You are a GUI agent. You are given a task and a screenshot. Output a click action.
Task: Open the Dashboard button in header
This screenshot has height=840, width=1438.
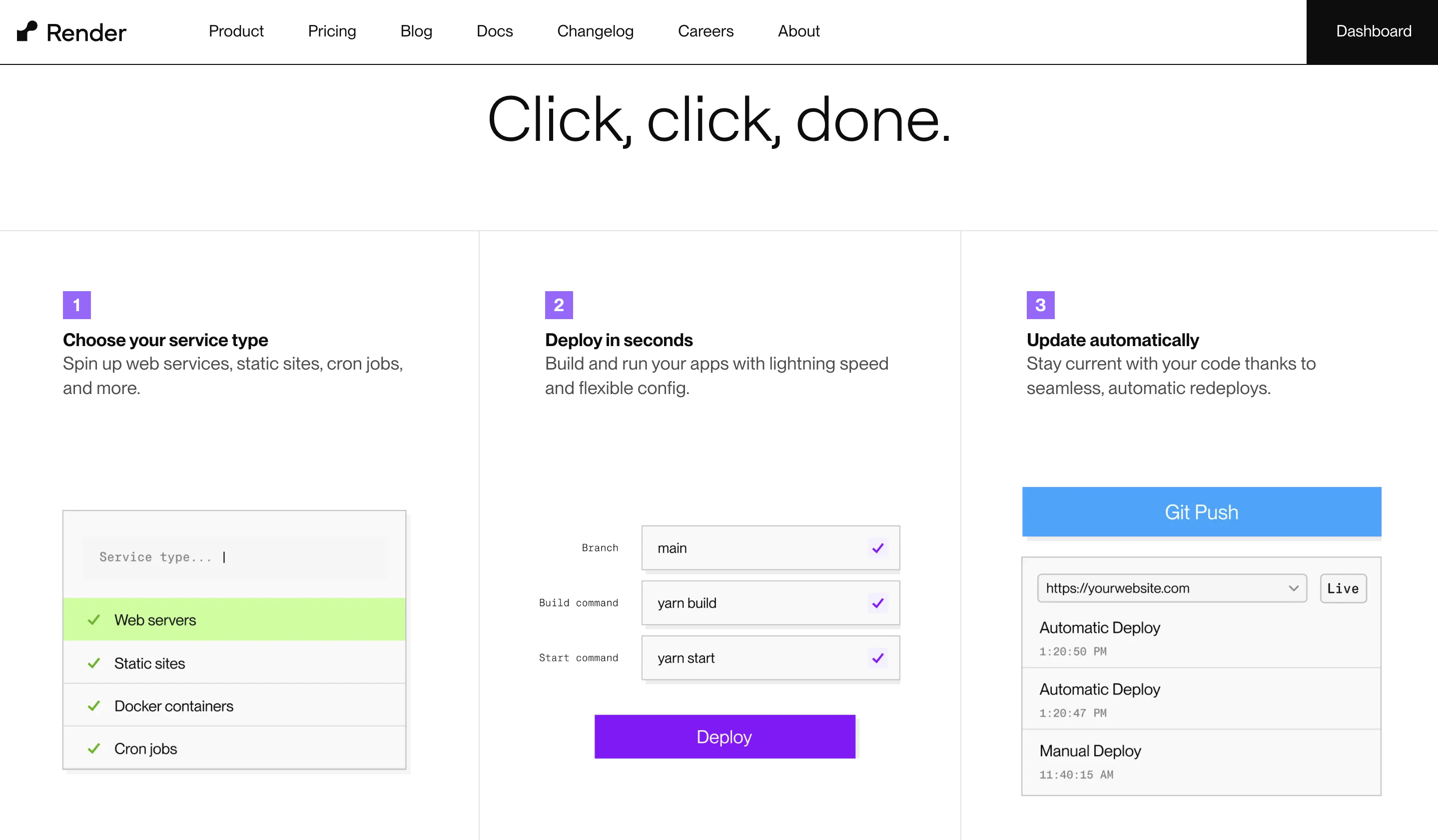click(x=1373, y=31)
